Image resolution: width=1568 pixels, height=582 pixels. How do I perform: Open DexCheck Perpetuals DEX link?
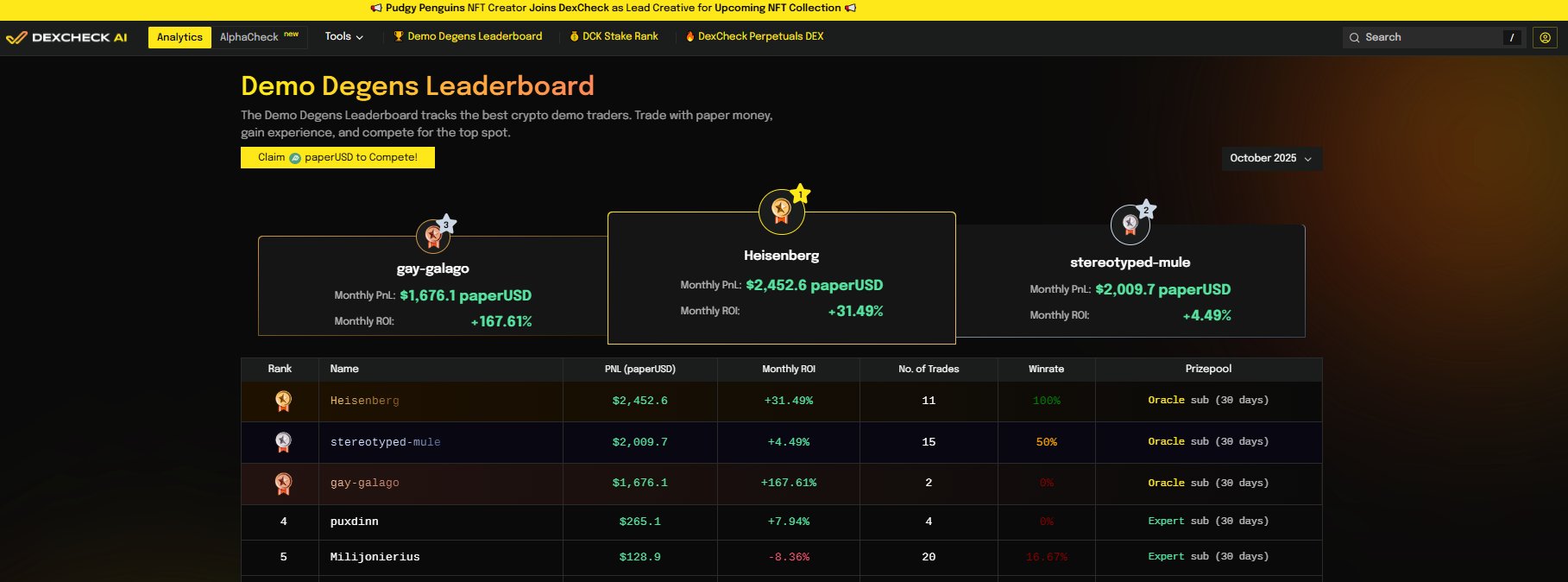coord(754,36)
